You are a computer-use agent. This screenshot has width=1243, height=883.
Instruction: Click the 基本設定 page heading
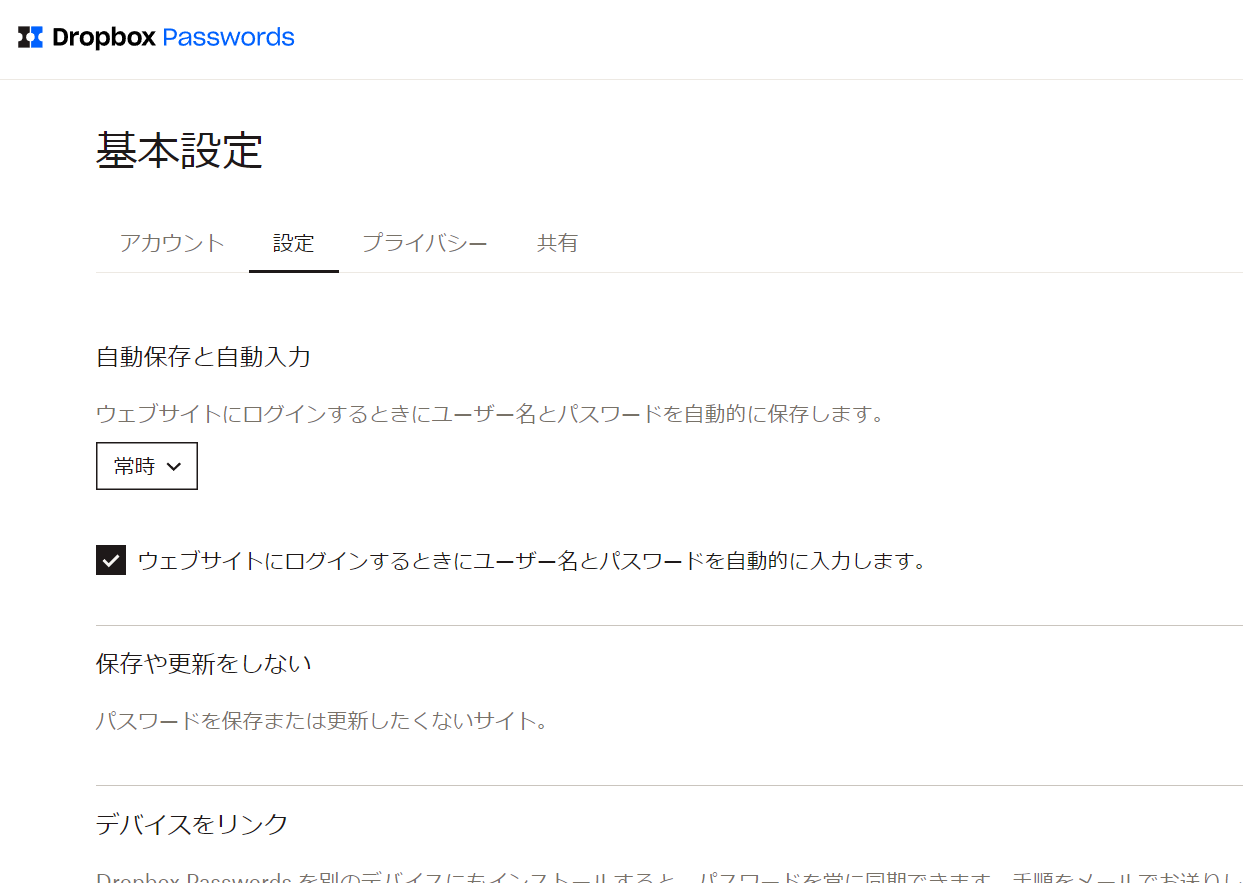179,150
